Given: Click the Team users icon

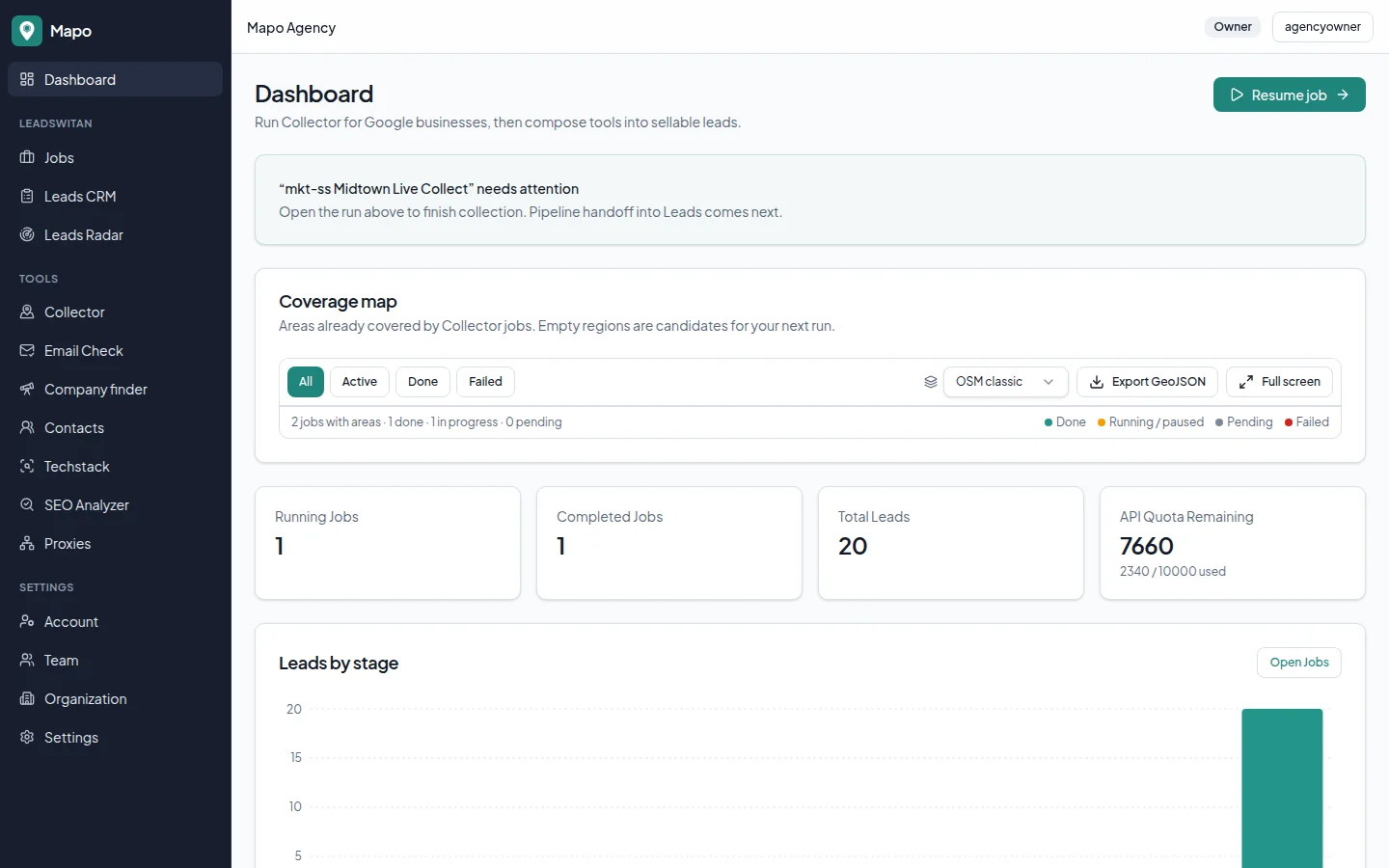Looking at the screenshot, I should pyautogui.click(x=27, y=660).
